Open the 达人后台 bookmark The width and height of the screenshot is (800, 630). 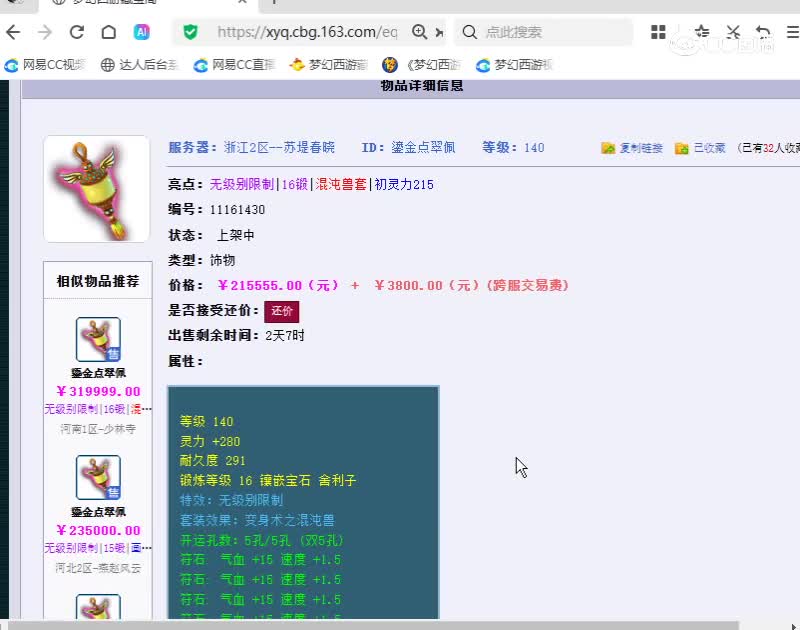(x=140, y=65)
